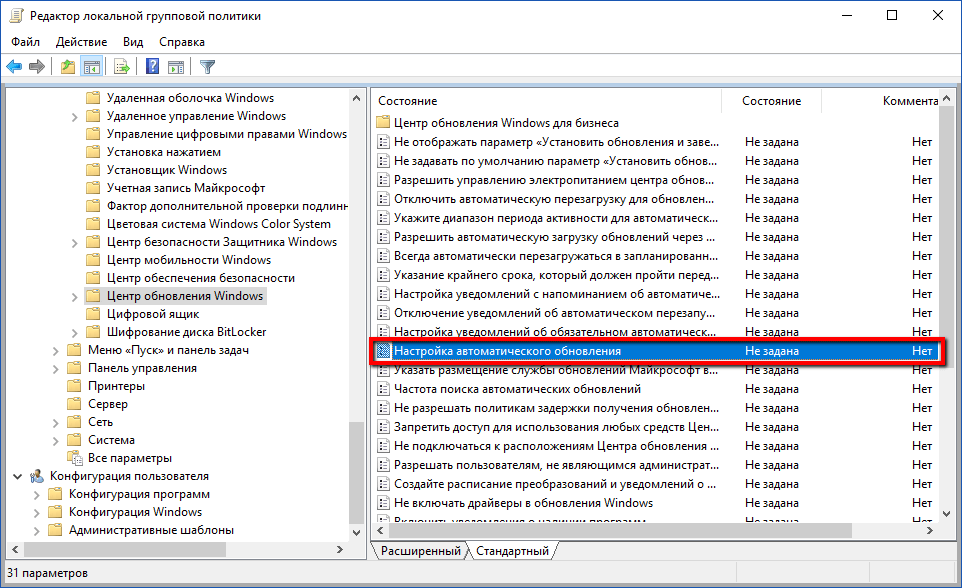Expand the Конфигурация программ node
The height and width of the screenshot is (588, 962).
[36, 494]
